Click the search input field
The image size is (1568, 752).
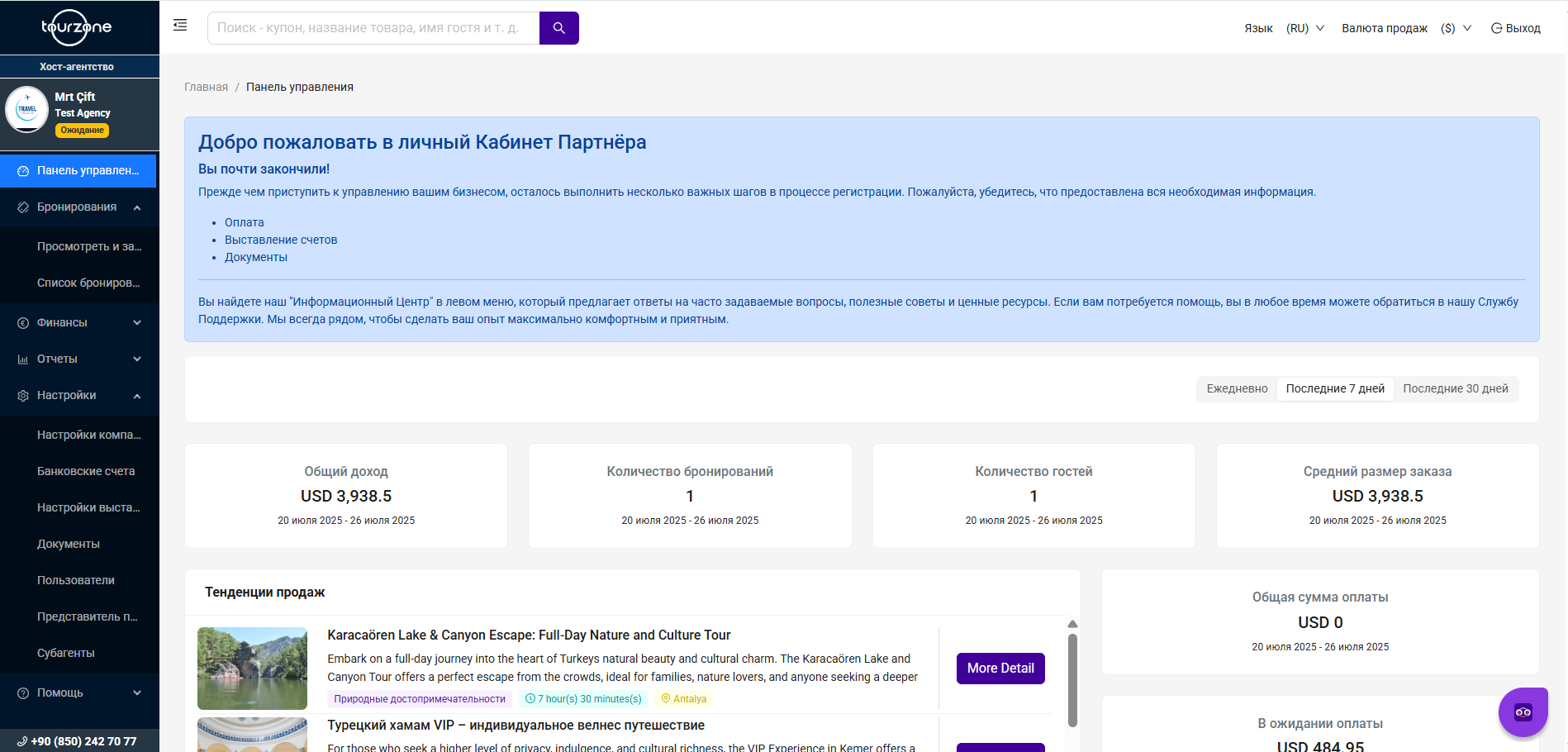coord(373,28)
